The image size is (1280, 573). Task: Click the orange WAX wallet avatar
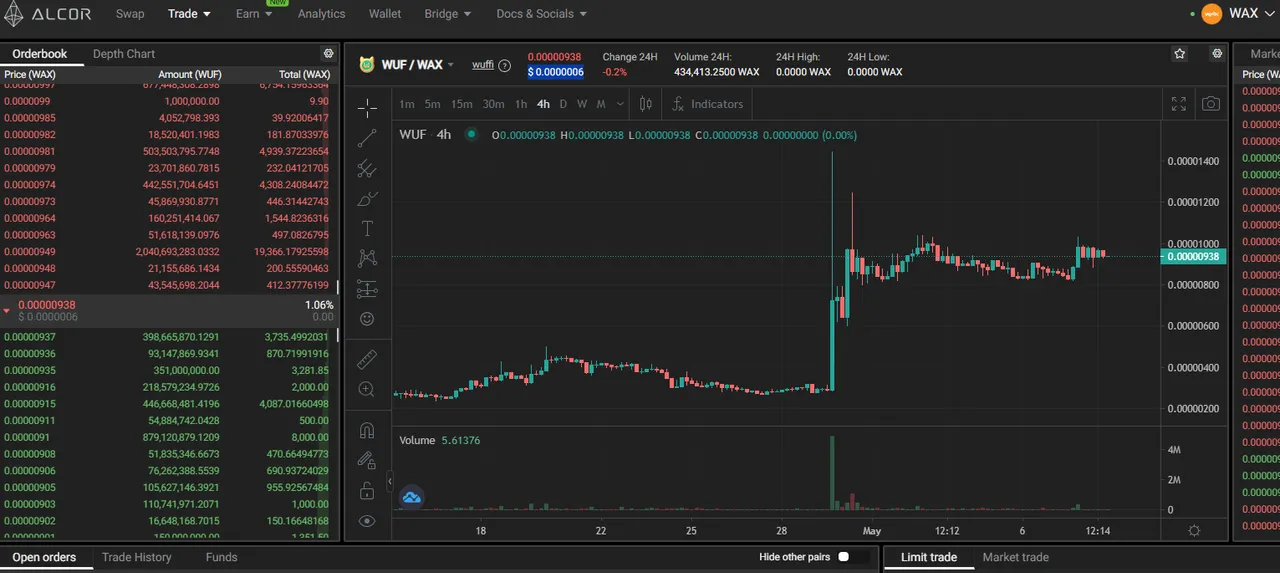[1212, 14]
